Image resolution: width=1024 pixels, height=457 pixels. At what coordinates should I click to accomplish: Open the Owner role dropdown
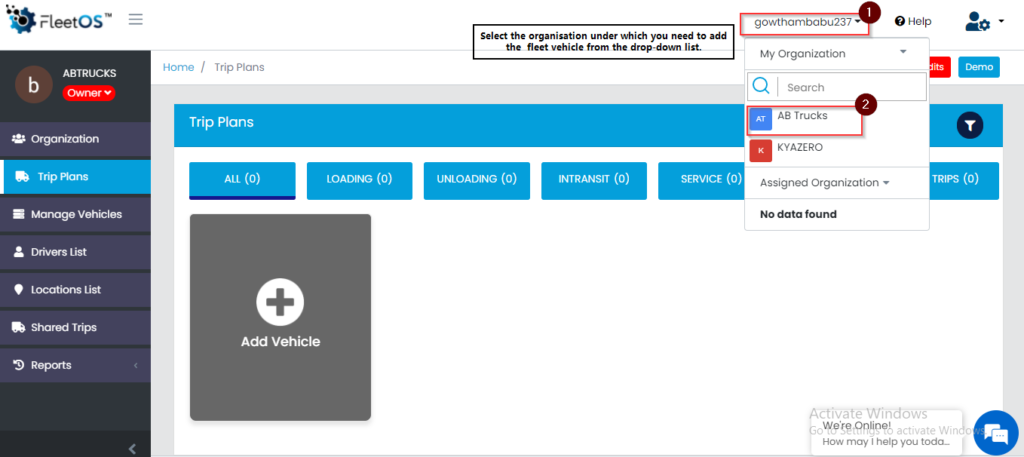coord(89,93)
